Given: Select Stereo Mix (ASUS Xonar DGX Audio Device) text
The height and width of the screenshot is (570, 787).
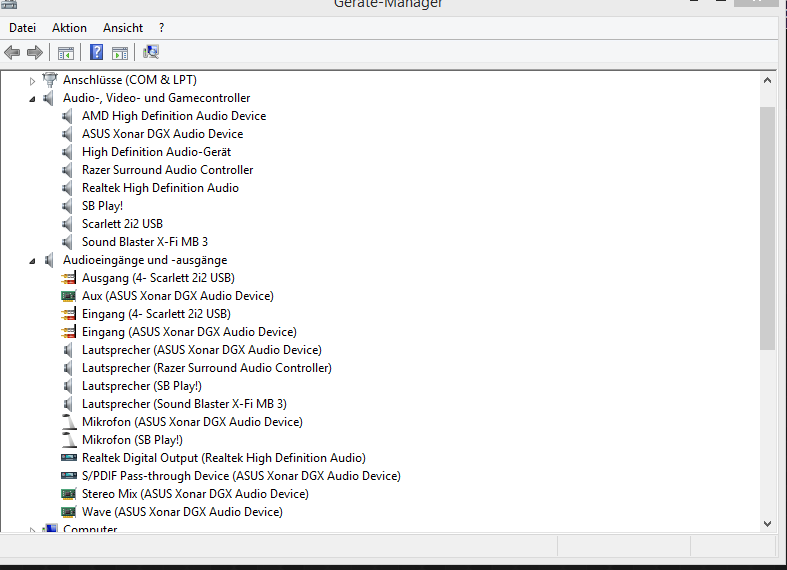Looking at the screenshot, I should pos(195,494).
